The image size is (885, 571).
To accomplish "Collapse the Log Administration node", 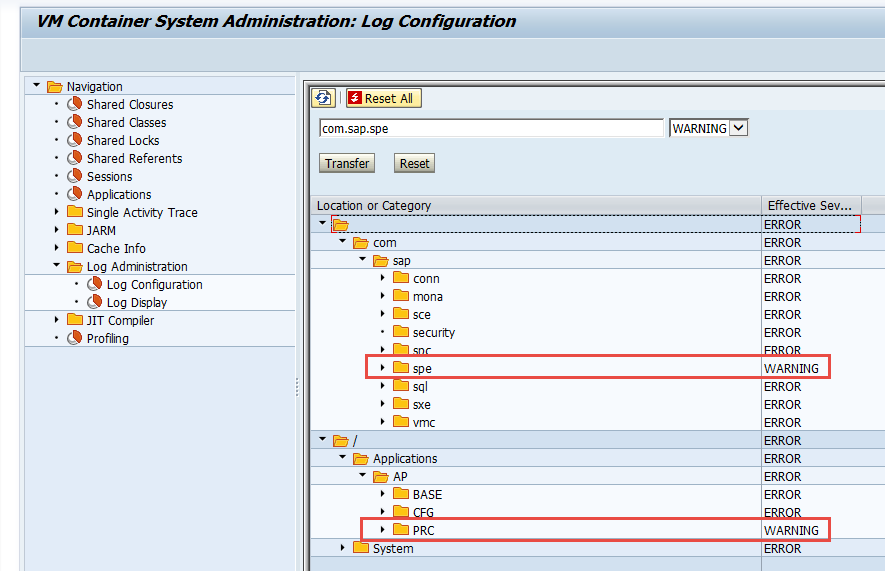I will pyautogui.click(x=56, y=265).
